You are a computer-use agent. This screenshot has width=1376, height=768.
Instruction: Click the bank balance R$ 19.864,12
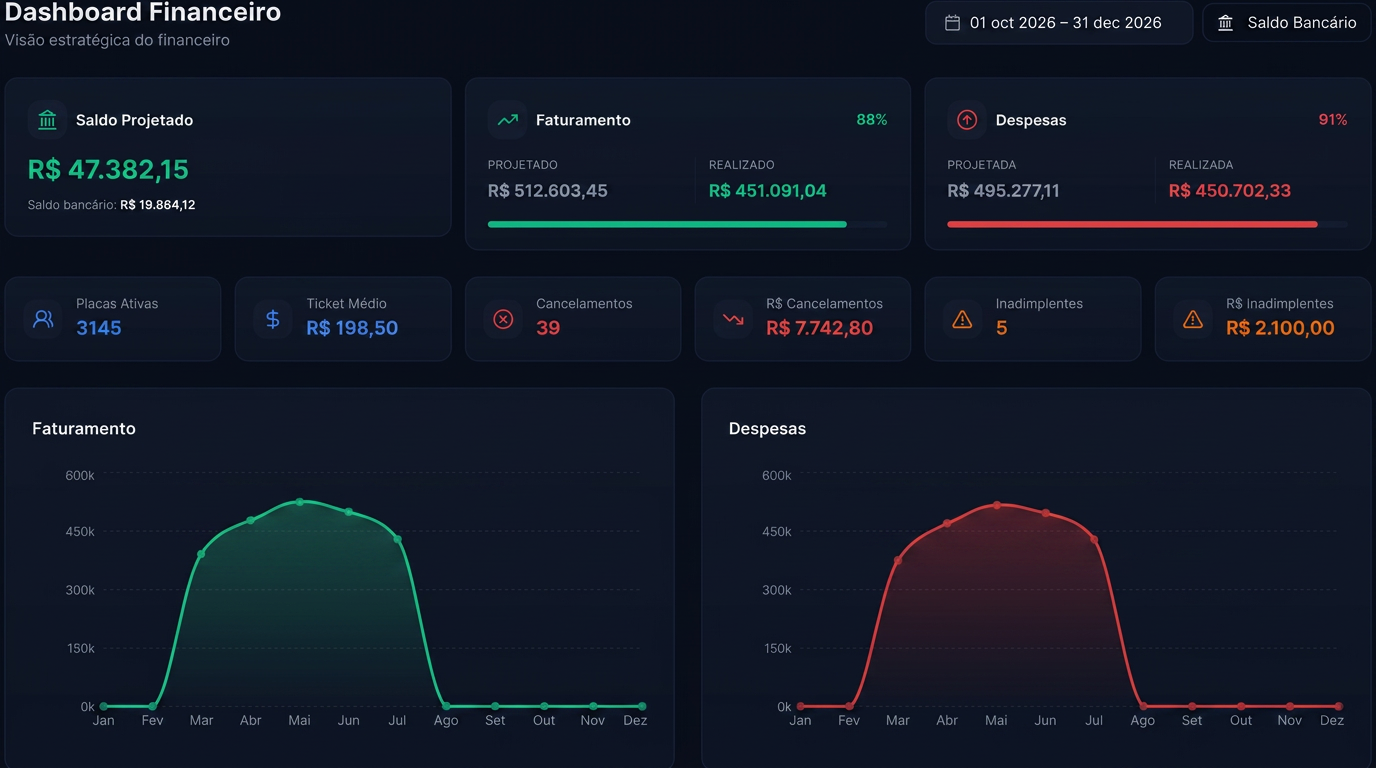pos(158,205)
